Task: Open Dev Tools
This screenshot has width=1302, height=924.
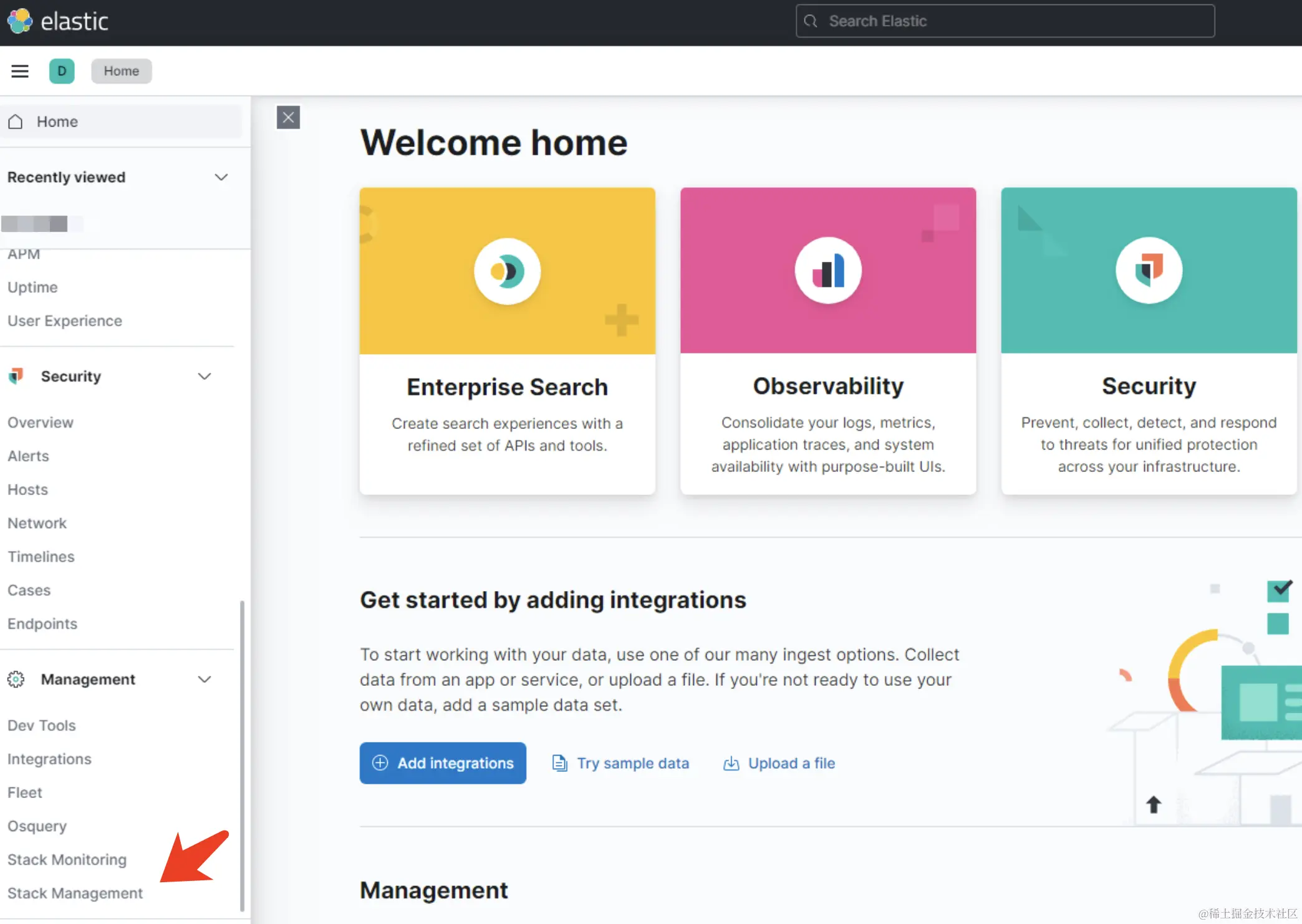Action: coord(42,726)
